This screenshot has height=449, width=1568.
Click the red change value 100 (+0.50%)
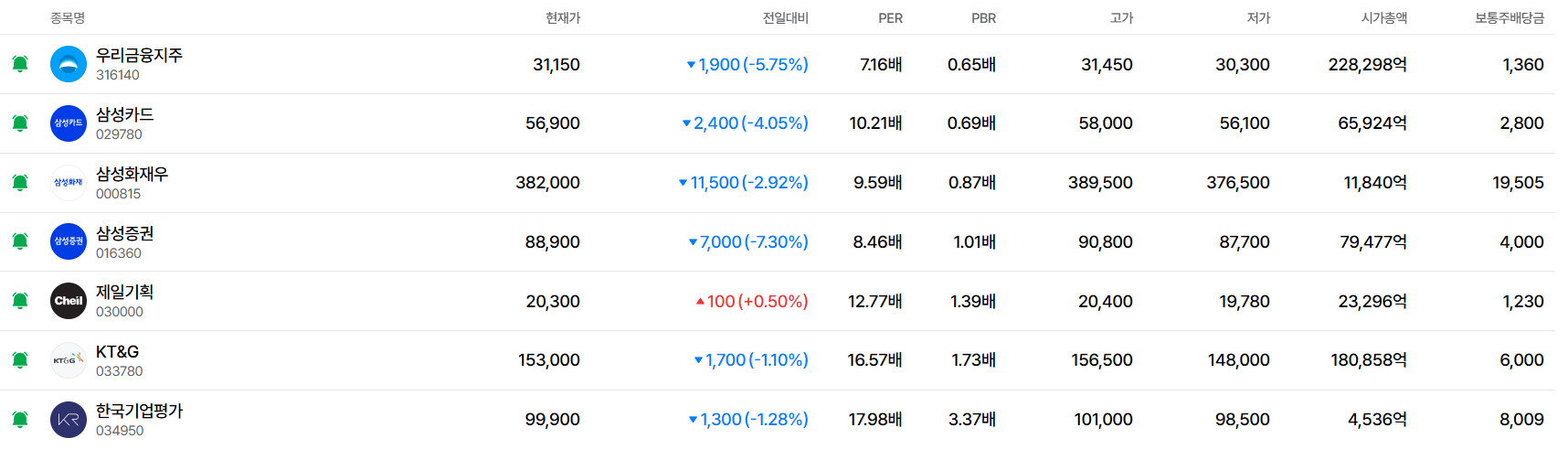[752, 302]
